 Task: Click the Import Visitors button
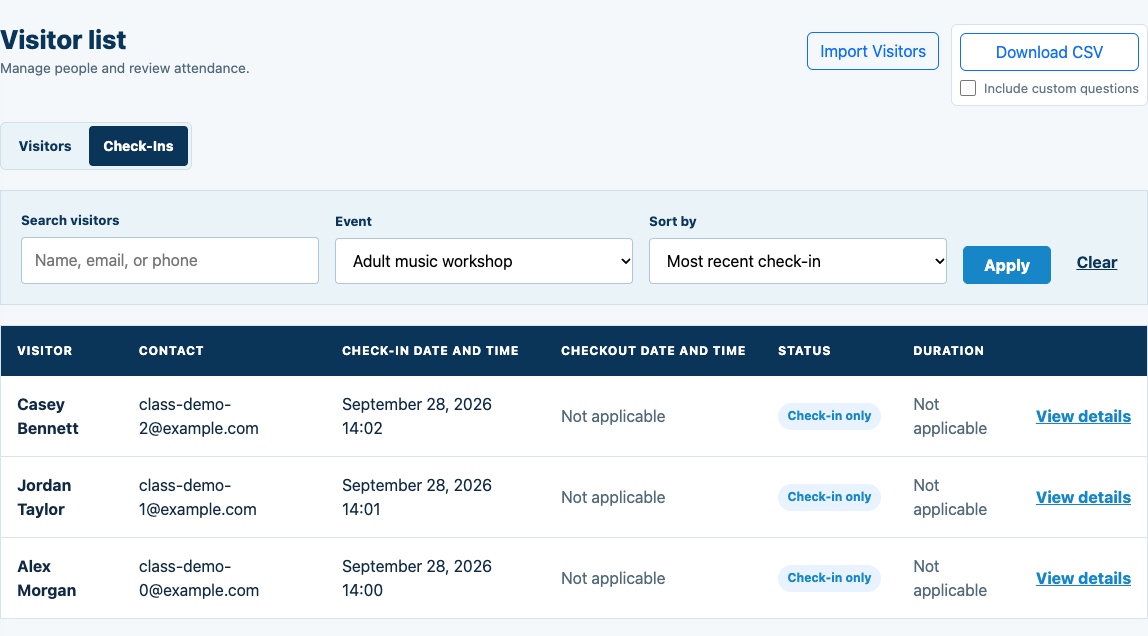(x=873, y=51)
